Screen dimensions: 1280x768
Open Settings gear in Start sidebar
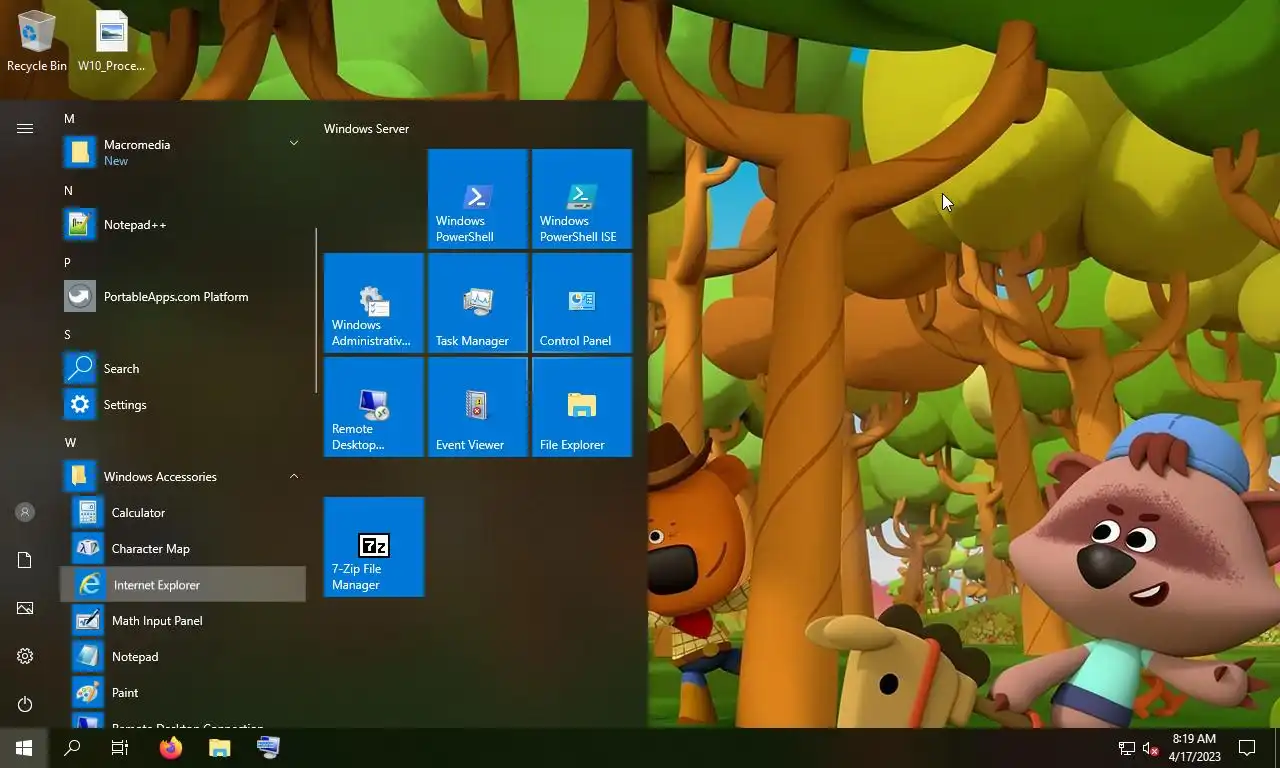25,656
